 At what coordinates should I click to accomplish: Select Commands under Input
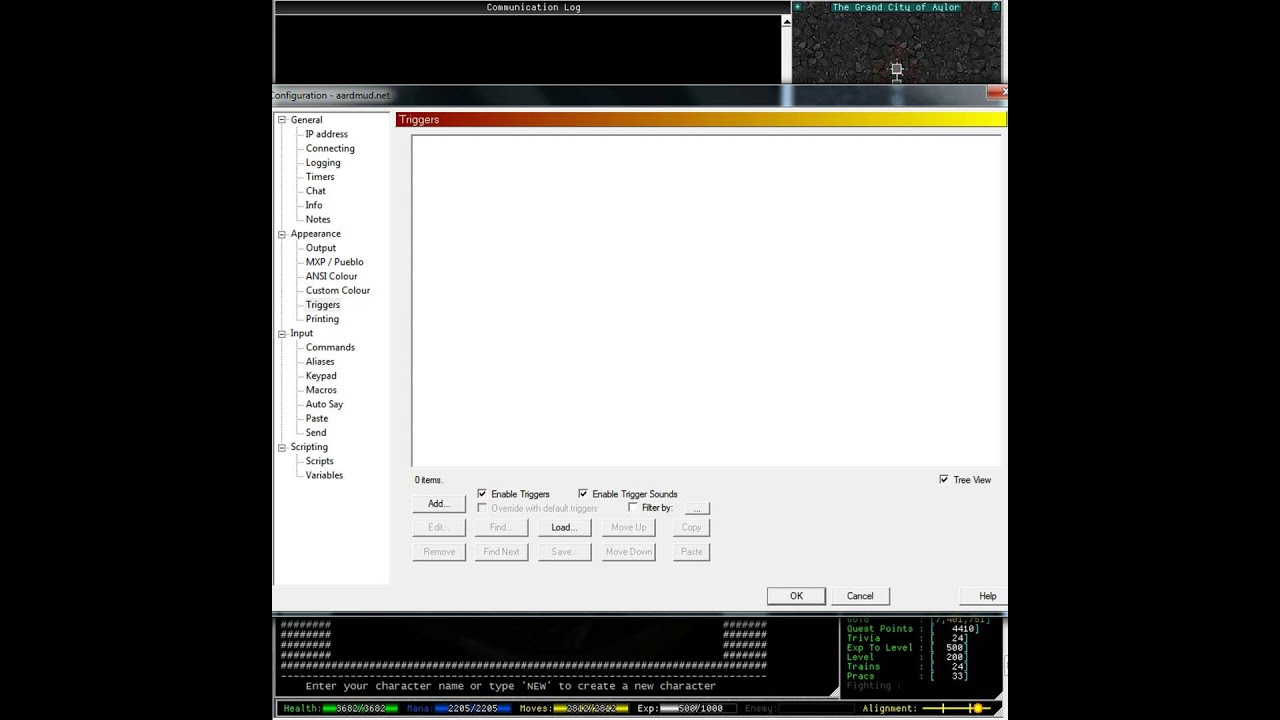pyautogui.click(x=330, y=347)
